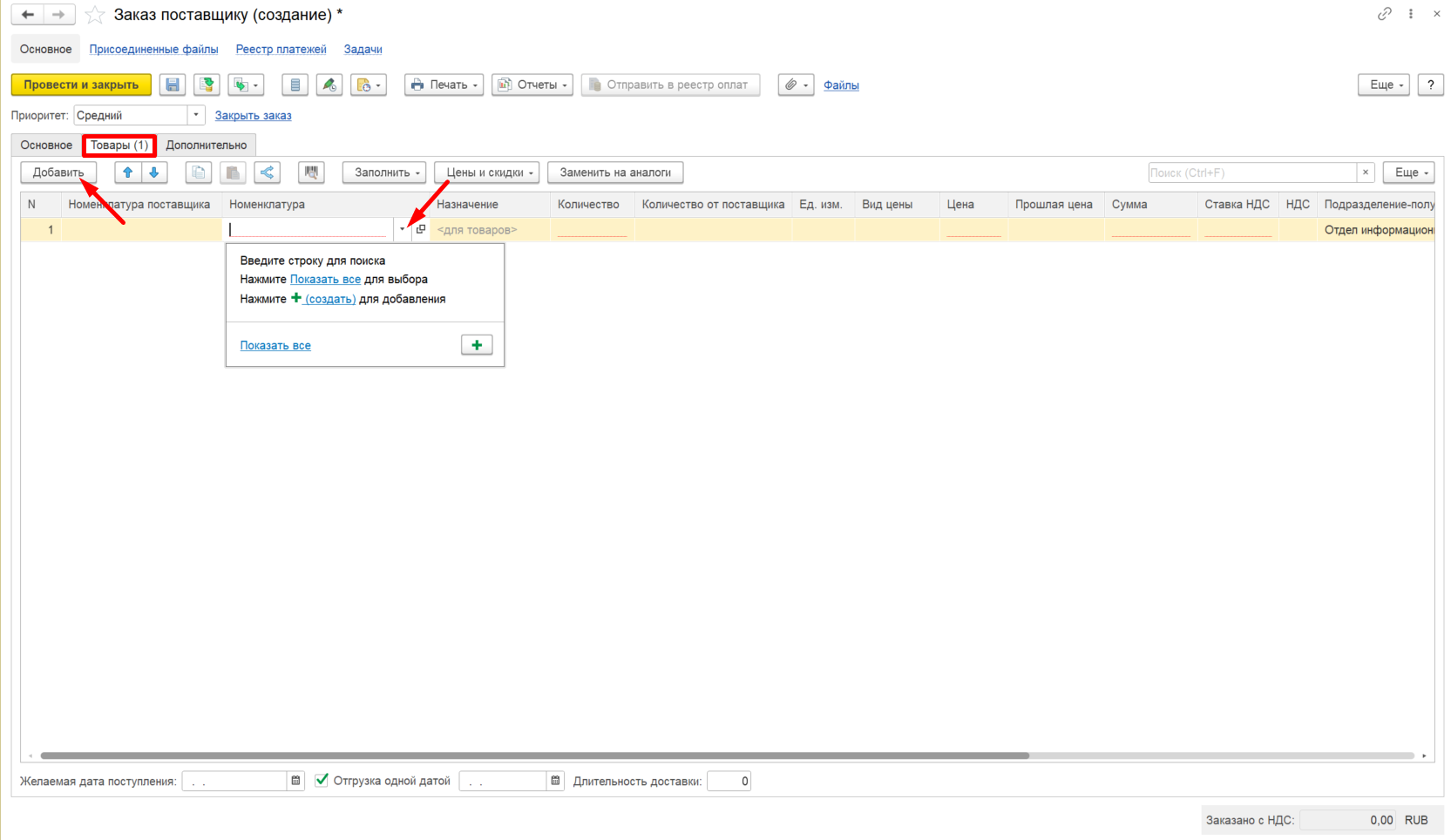
Task: Navigate back with the left arrow
Action: coord(28,15)
